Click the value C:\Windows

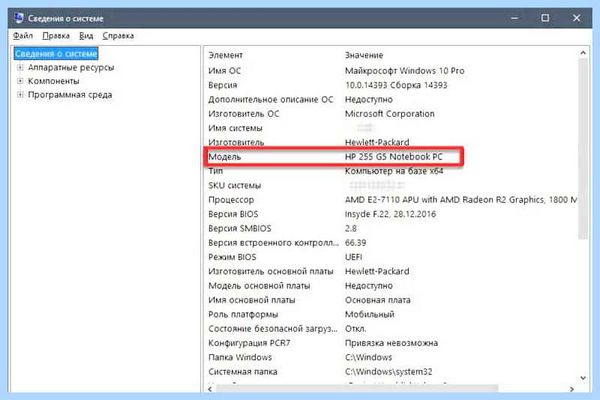pyautogui.click(x=368, y=357)
